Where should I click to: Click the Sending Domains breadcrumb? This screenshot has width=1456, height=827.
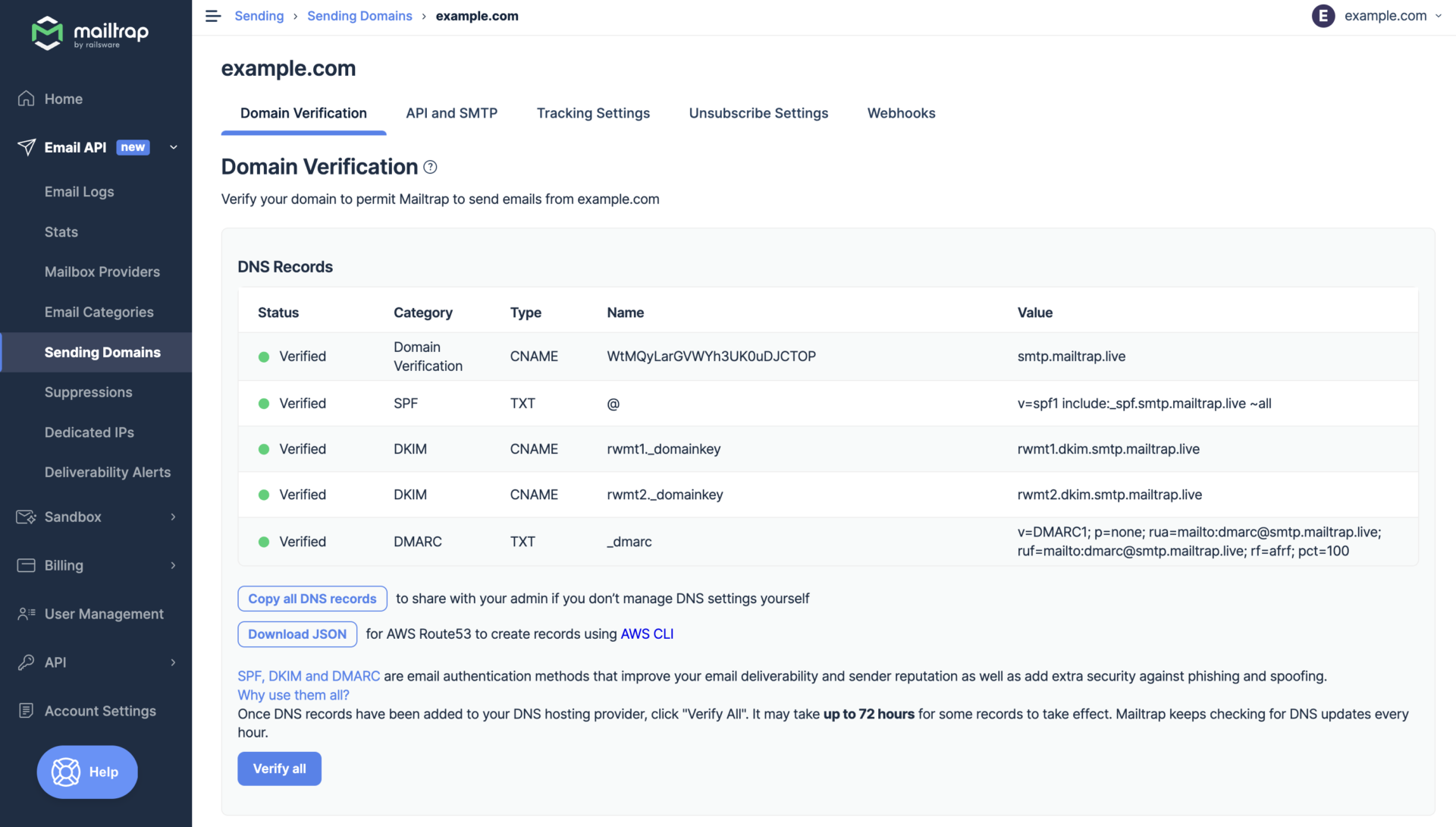click(x=359, y=15)
